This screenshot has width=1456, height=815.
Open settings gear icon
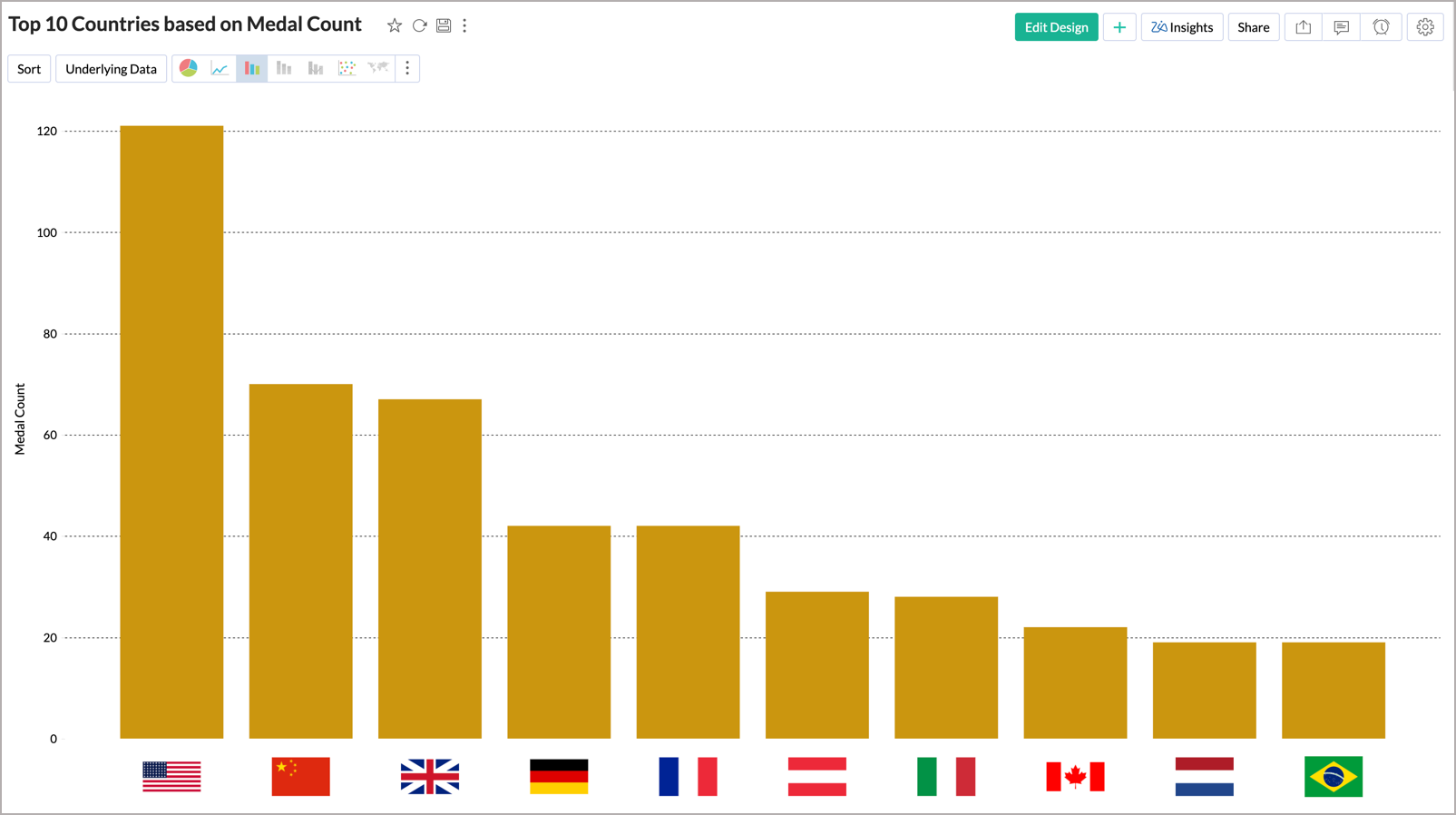(1425, 27)
